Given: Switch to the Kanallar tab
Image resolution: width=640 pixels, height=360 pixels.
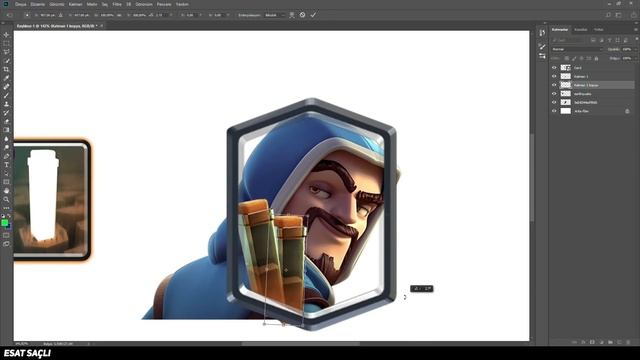Looking at the screenshot, I should click(580, 29).
